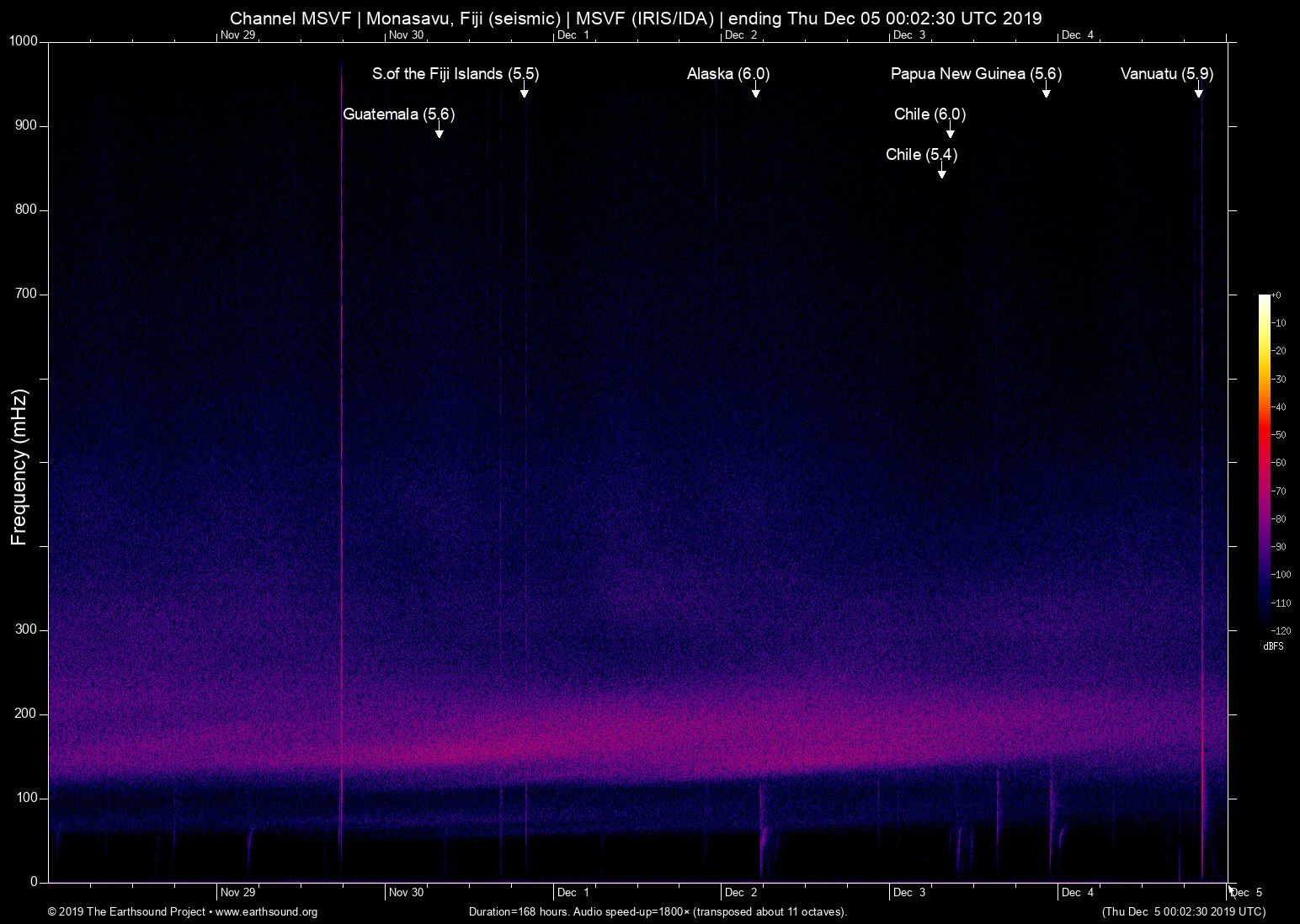Click the Chile (5.4) event label
1300x924 pixels.
[x=921, y=155]
